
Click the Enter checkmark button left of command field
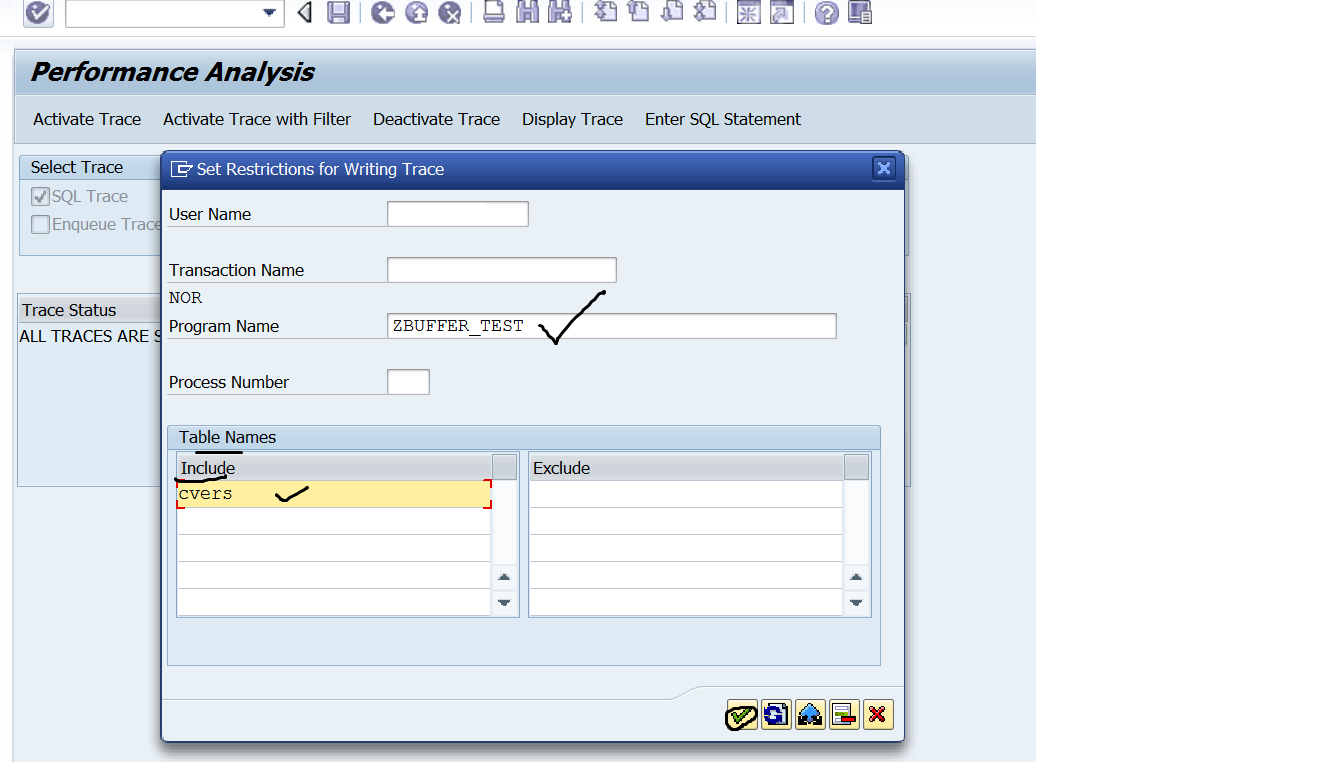click(37, 13)
